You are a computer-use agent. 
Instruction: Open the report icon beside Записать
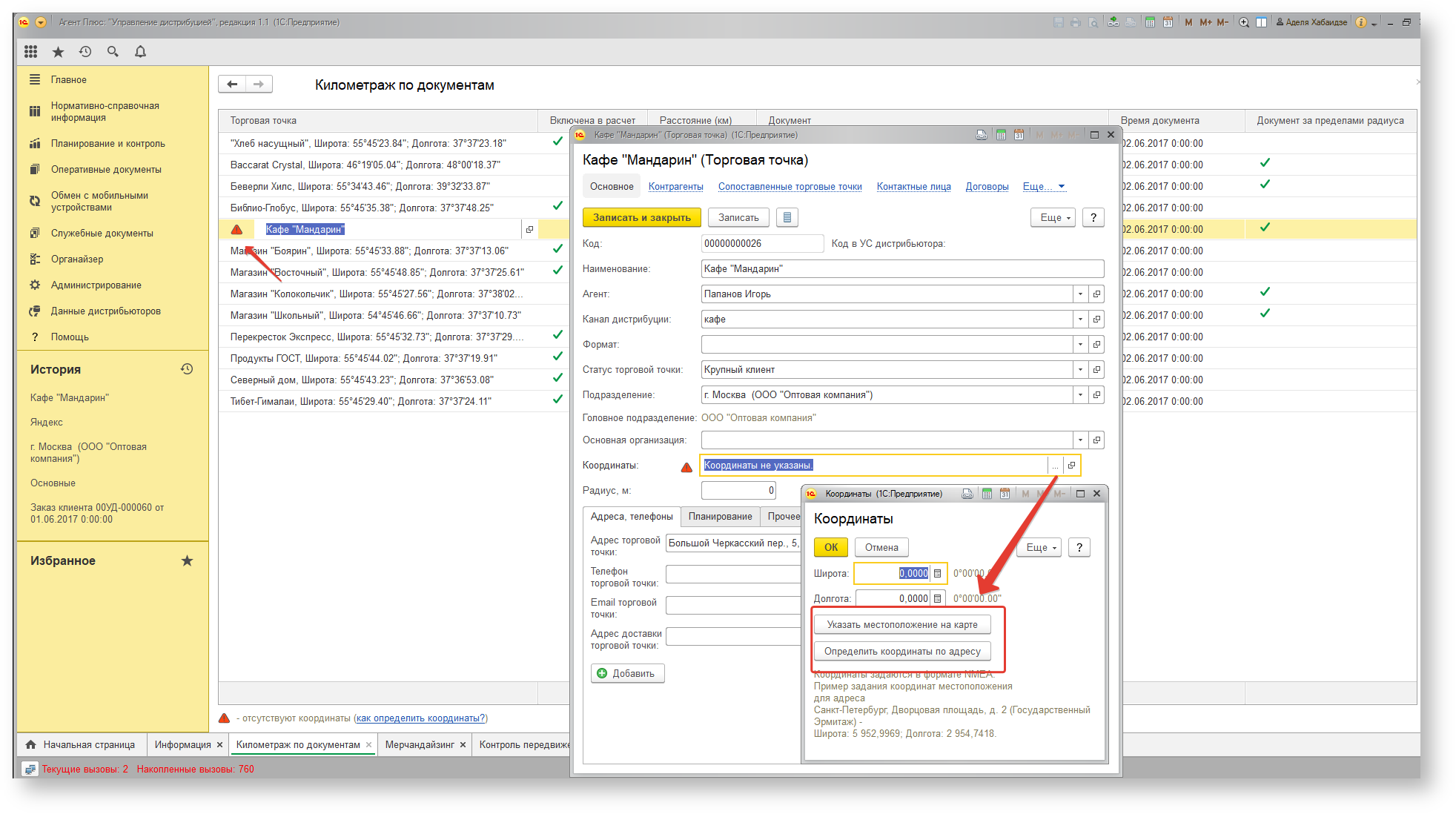787,217
